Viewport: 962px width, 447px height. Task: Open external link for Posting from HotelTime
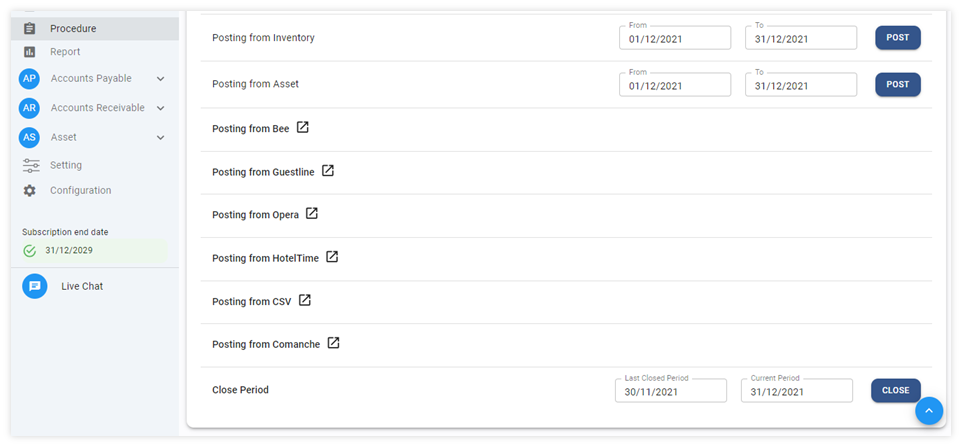(x=332, y=257)
